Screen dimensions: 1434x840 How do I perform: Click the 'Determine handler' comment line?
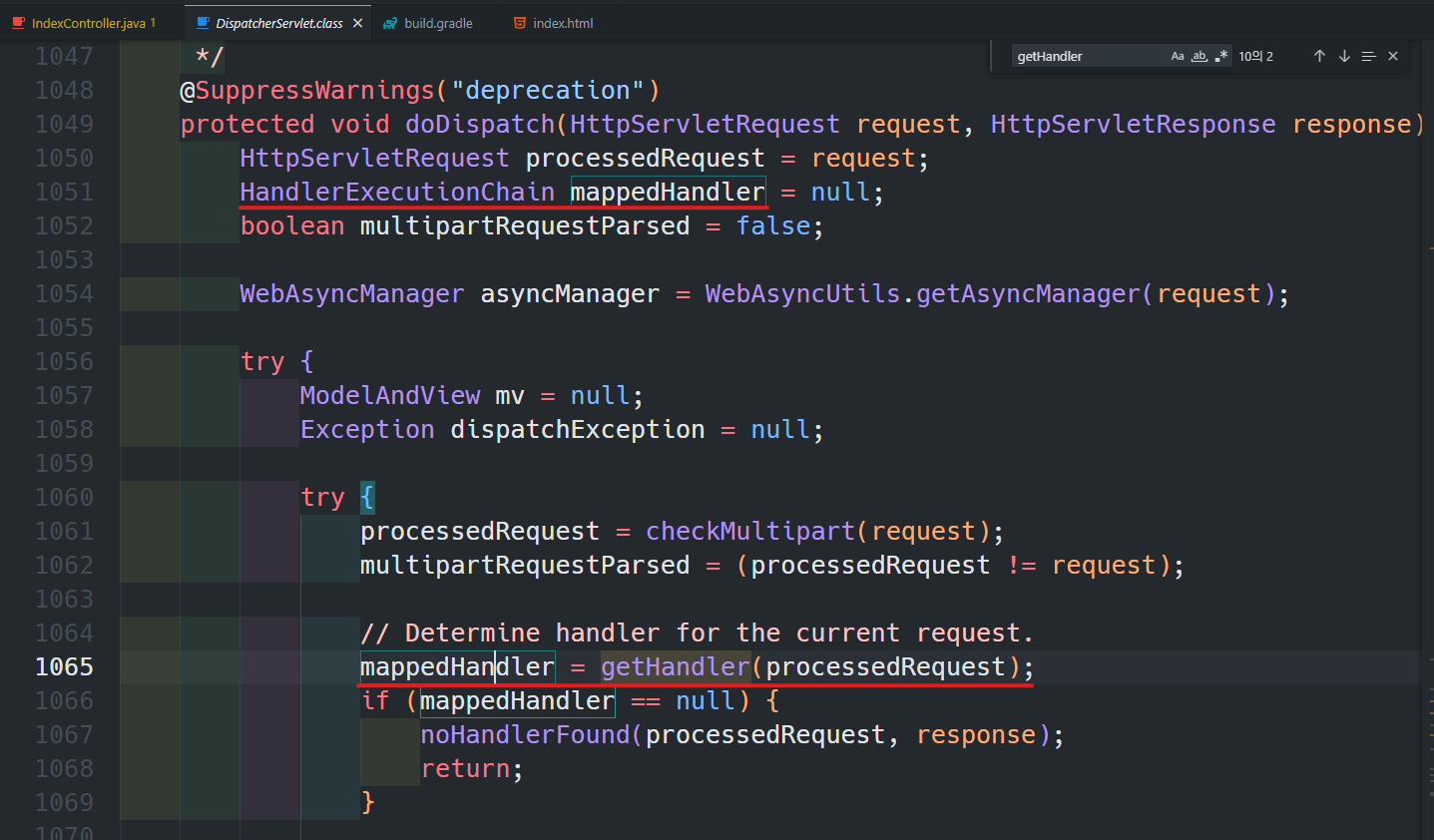pyautogui.click(x=697, y=632)
